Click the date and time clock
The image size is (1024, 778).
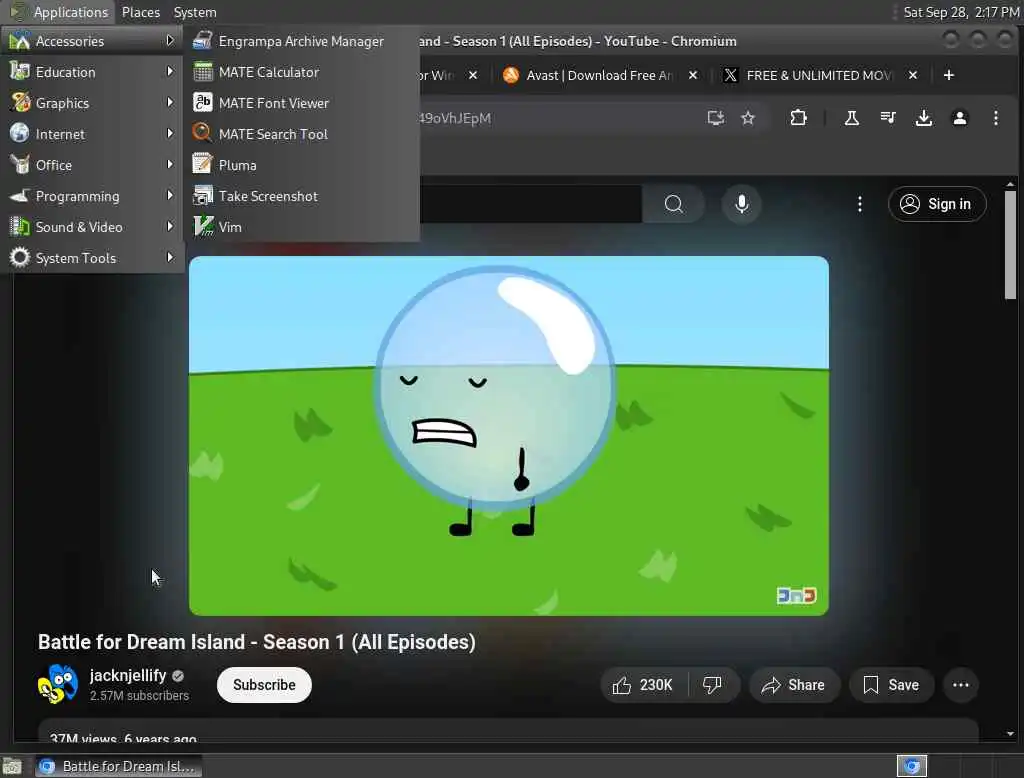961,12
